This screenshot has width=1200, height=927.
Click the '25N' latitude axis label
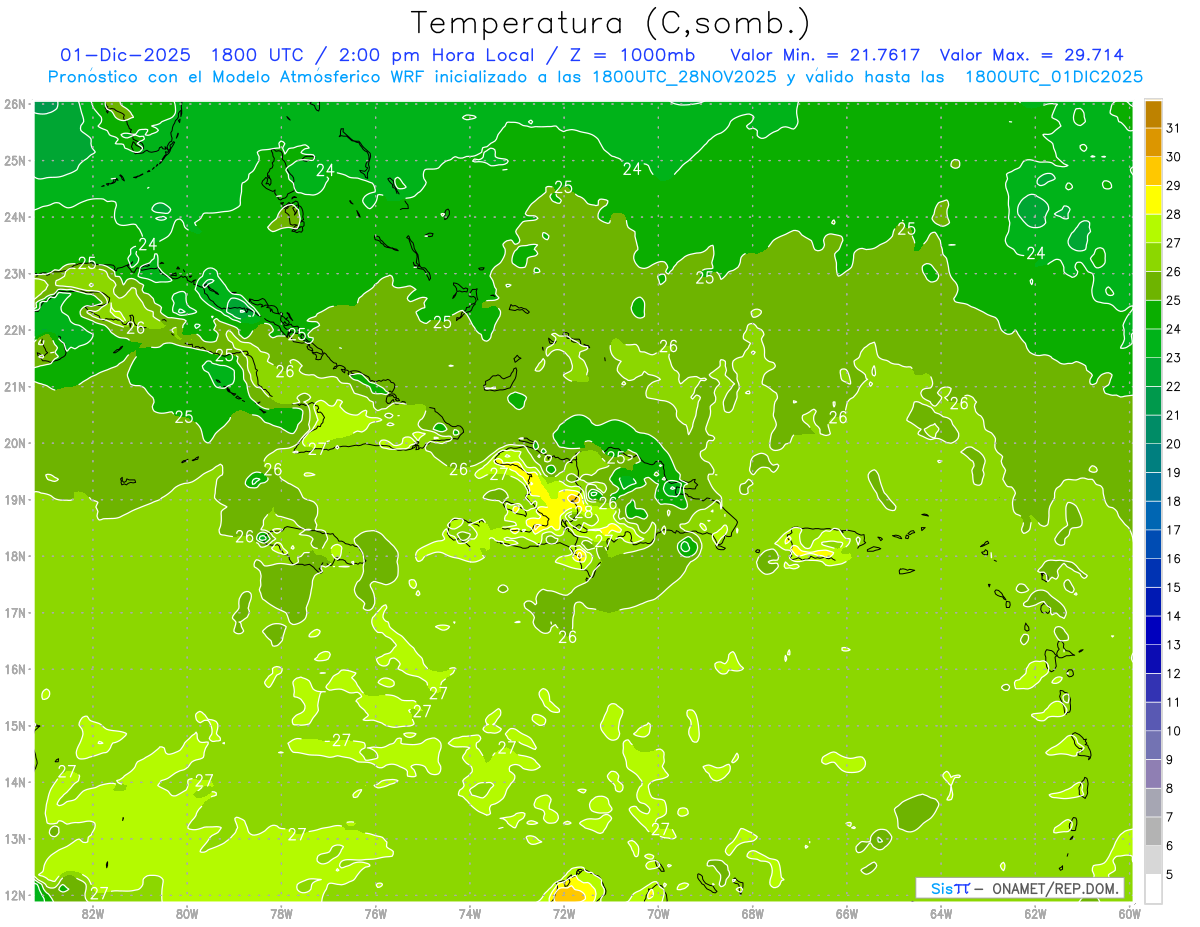(14, 161)
